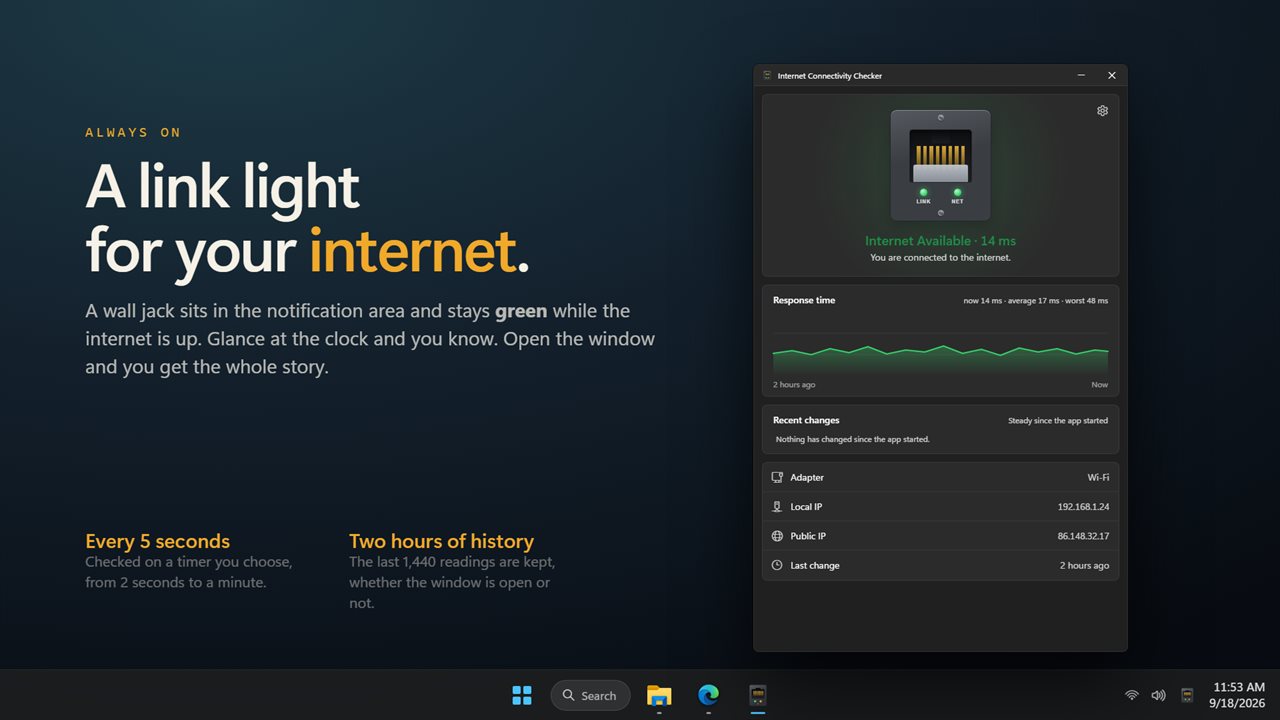Open settings with the gear icon

coord(1102,111)
